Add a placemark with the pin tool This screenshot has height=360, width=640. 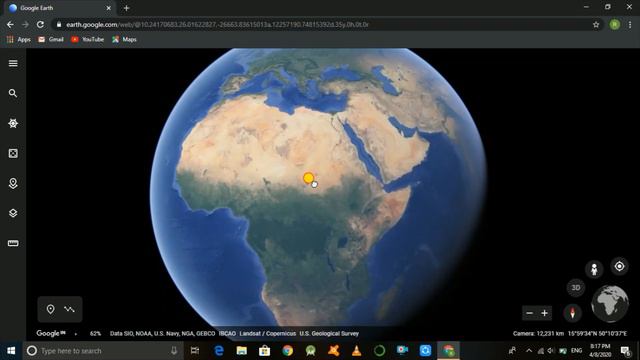50,309
